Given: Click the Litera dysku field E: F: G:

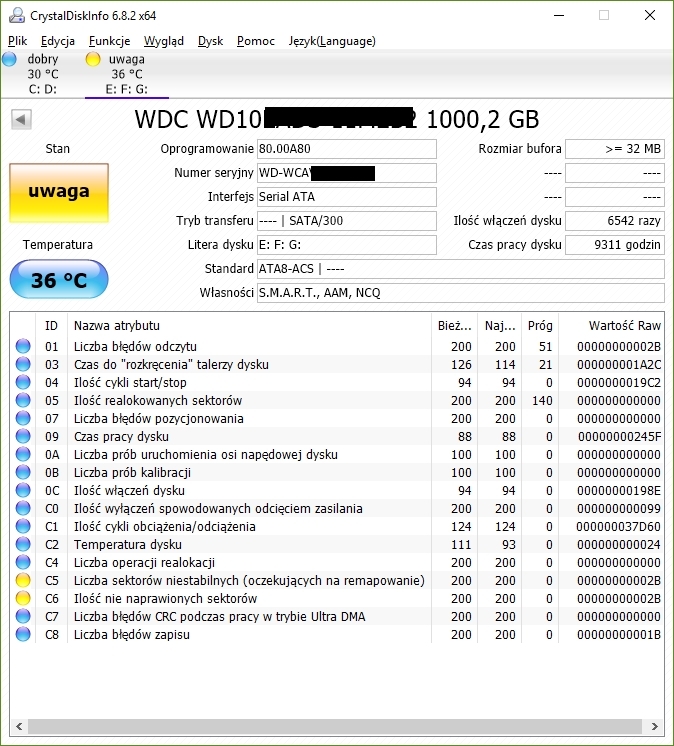Looking at the screenshot, I should click(x=346, y=245).
